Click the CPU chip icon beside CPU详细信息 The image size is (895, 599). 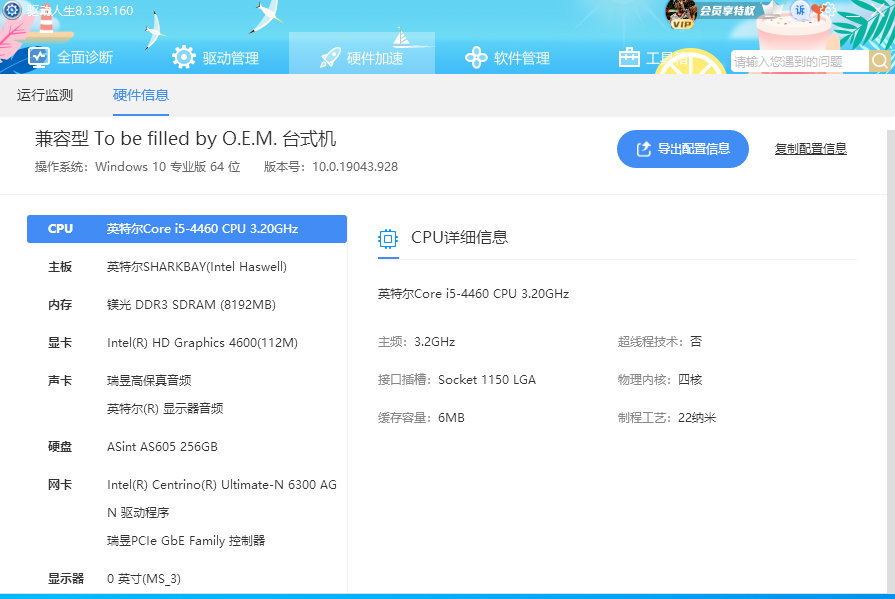click(x=388, y=239)
